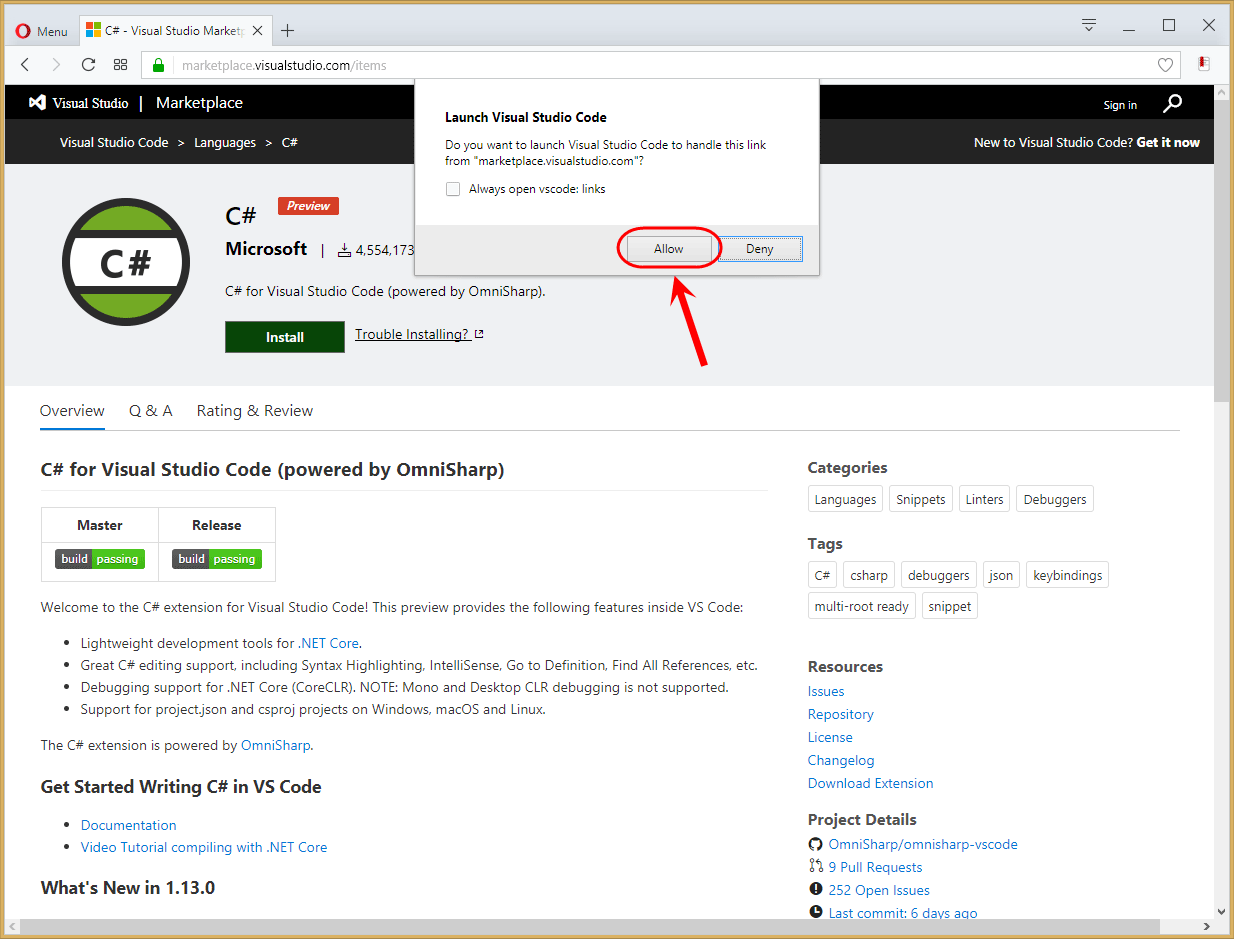Reload the page with refresh icon
Image resolution: width=1234 pixels, height=939 pixels.
click(88, 65)
